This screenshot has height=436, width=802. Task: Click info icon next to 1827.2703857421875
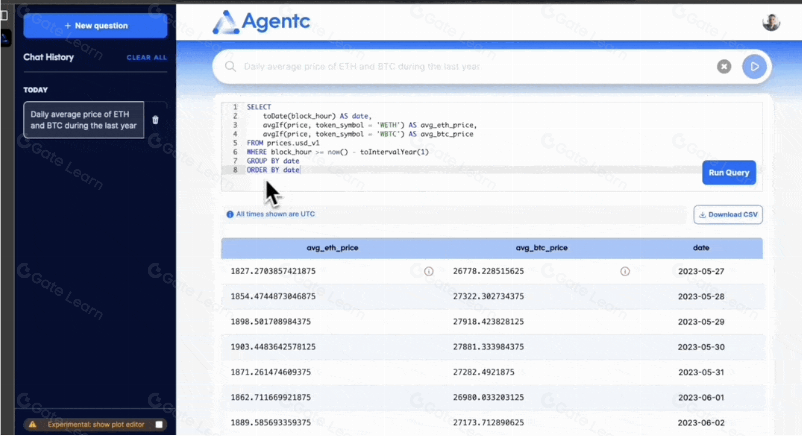[429, 271]
